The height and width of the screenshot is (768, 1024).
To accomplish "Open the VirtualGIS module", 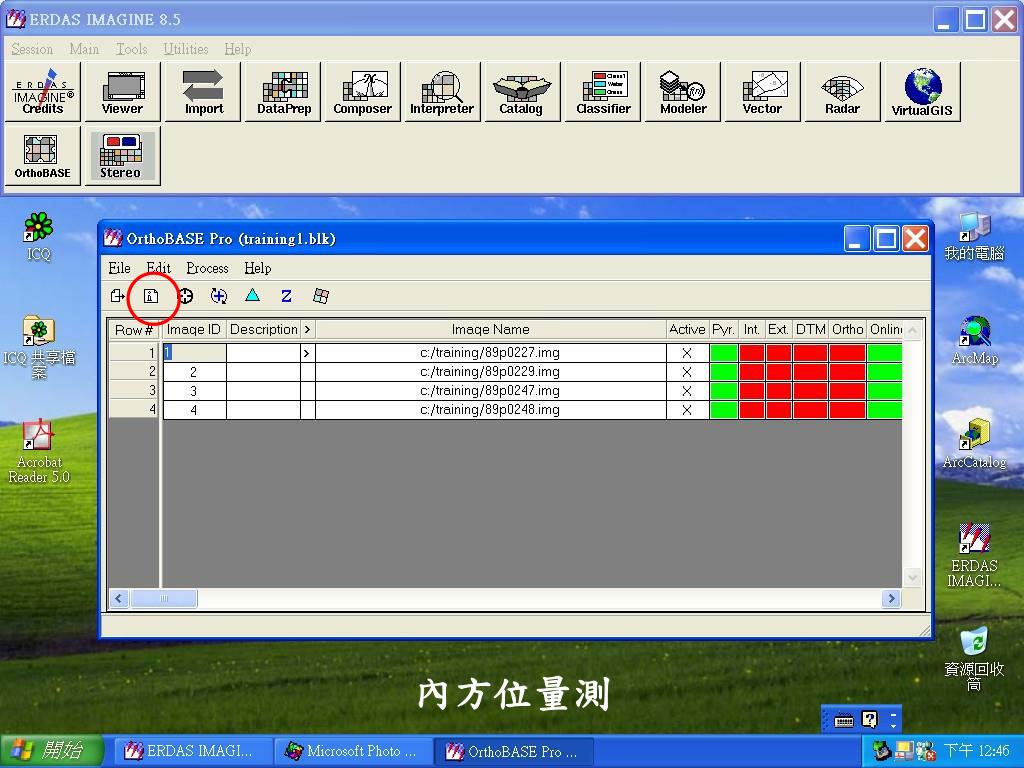I will [922, 92].
